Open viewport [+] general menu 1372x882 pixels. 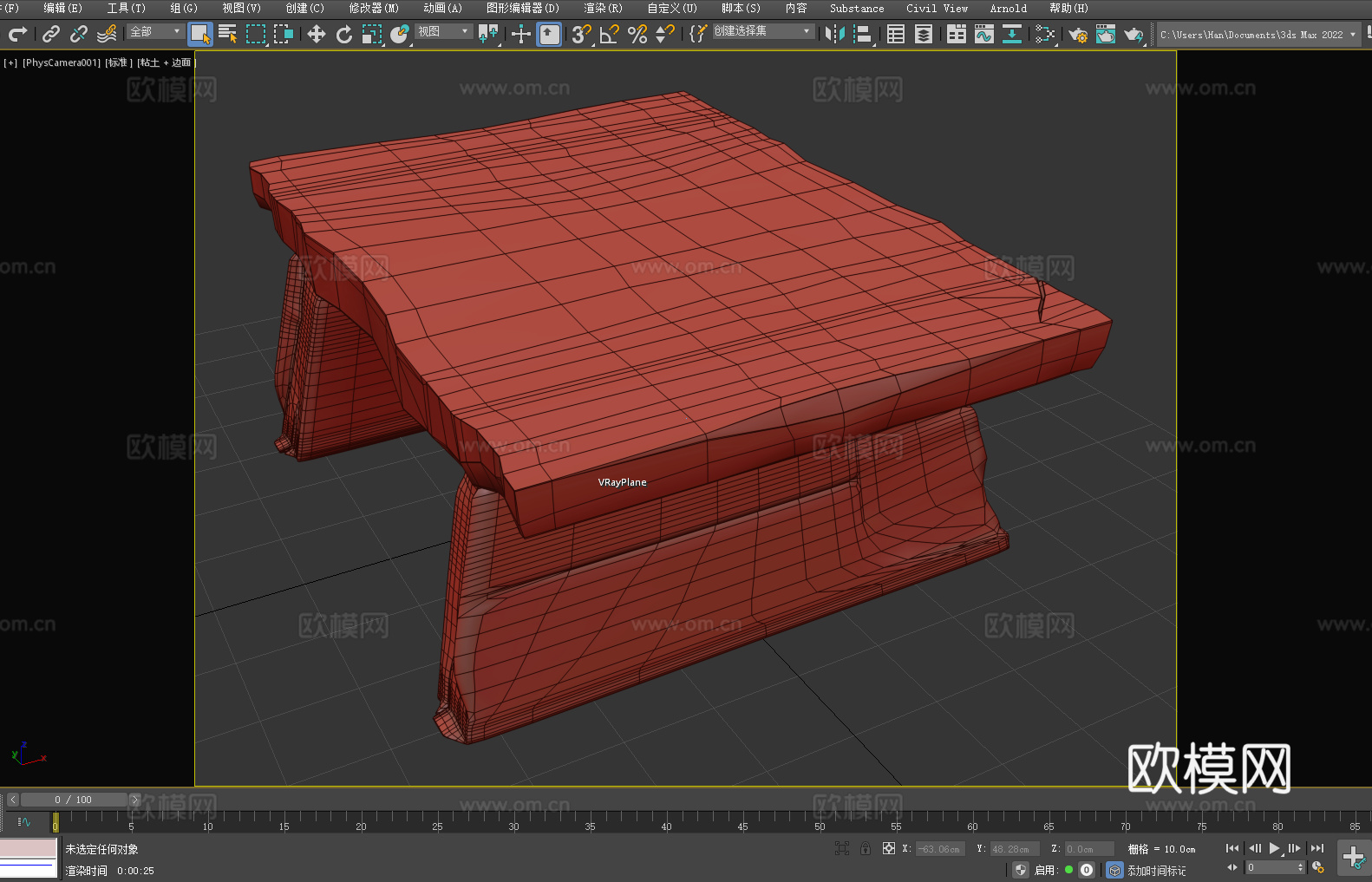(x=10, y=62)
